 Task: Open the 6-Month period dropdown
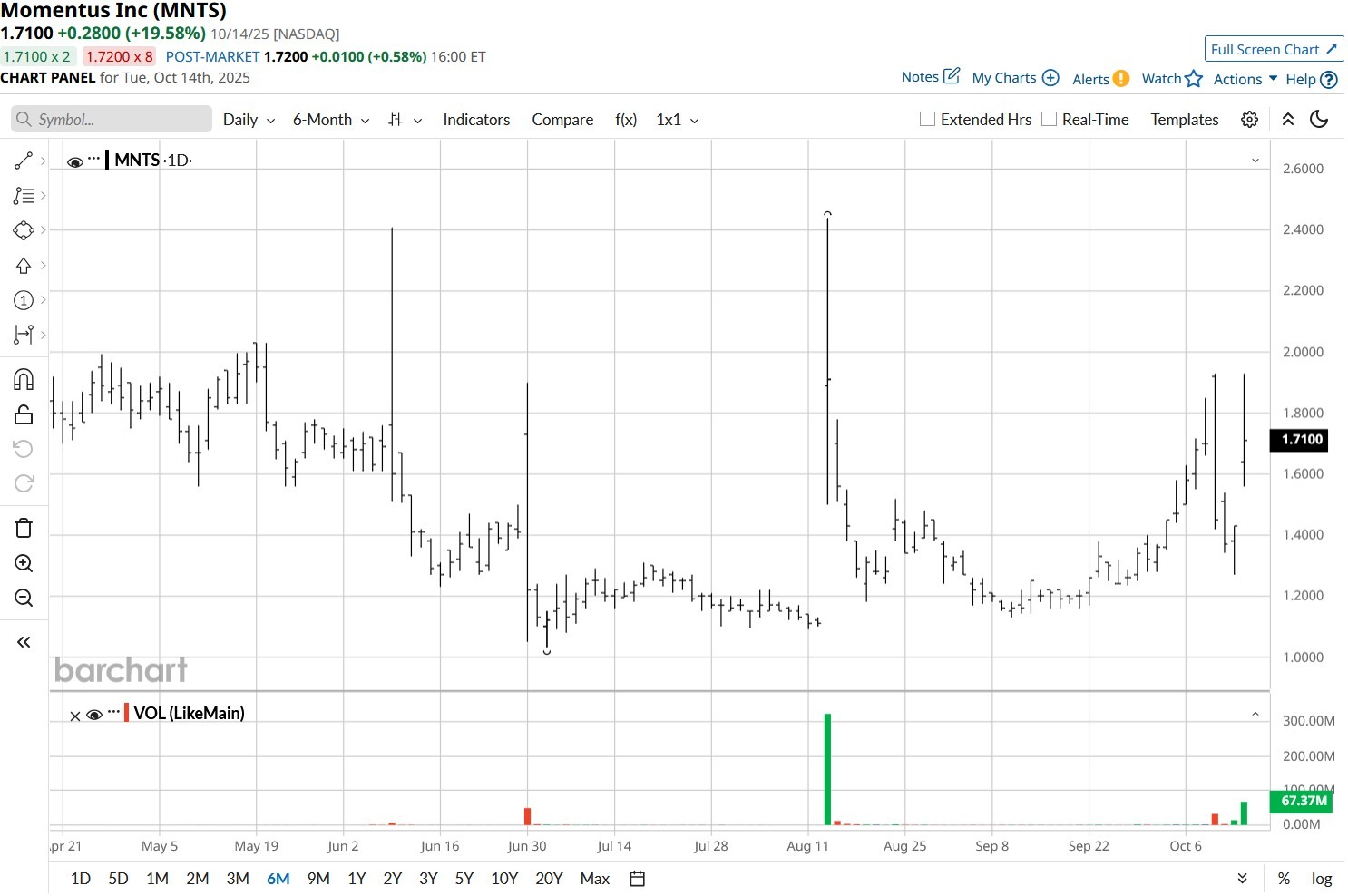pos(331,120)
